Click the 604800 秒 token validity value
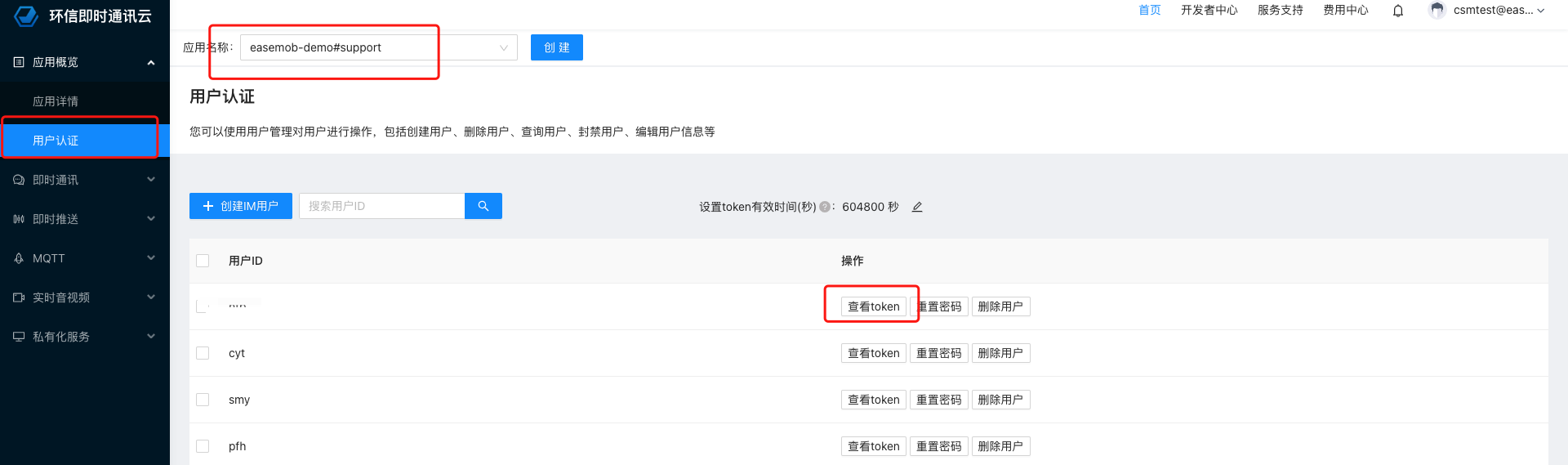 pos(870,207)
